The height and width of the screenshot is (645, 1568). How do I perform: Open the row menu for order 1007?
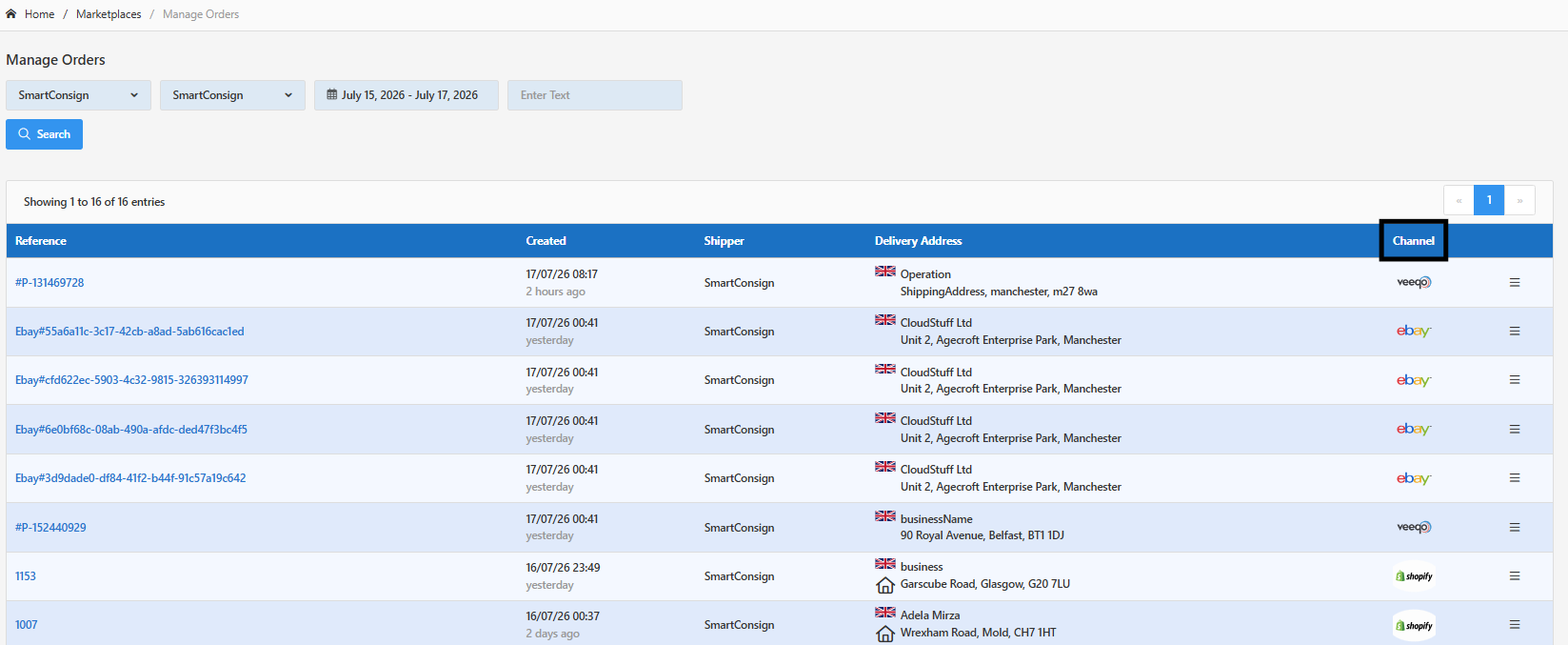click(1515, 625)
